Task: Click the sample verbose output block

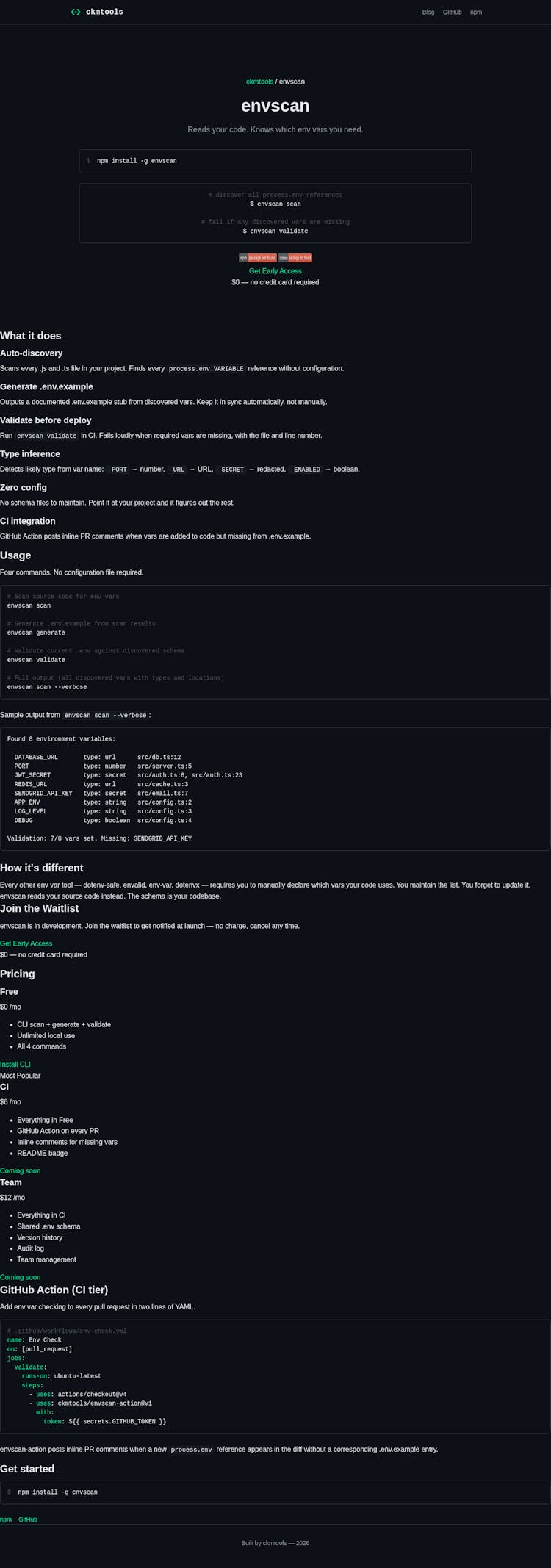Action: (275, 789)
